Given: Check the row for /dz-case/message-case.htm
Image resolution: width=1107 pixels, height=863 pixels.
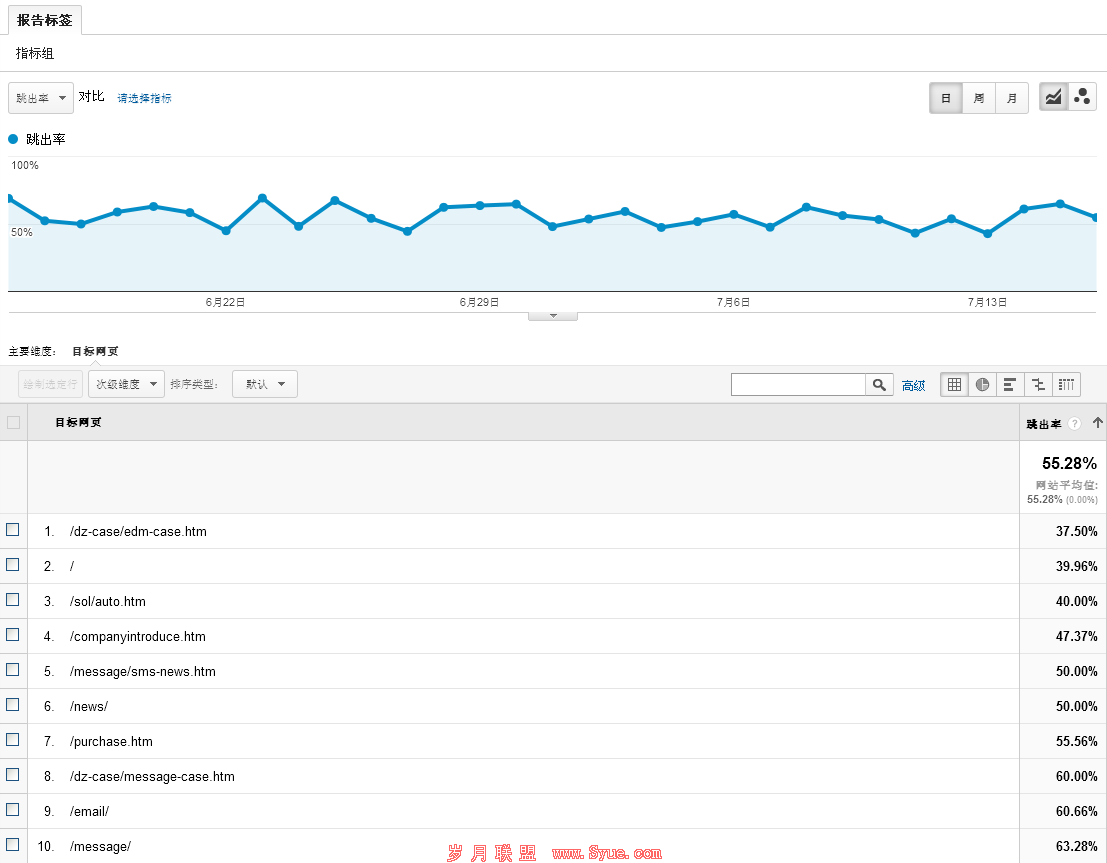Looking at the screenshot, I should click(13, 775).
